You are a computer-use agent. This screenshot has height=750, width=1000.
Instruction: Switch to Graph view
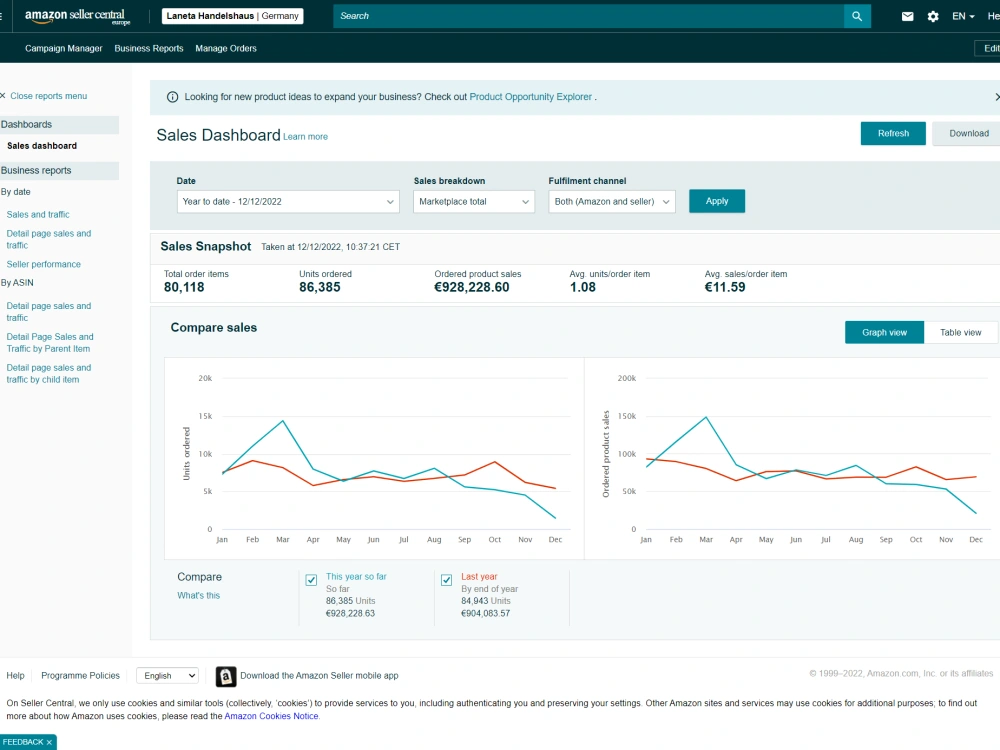pos(884,332)
